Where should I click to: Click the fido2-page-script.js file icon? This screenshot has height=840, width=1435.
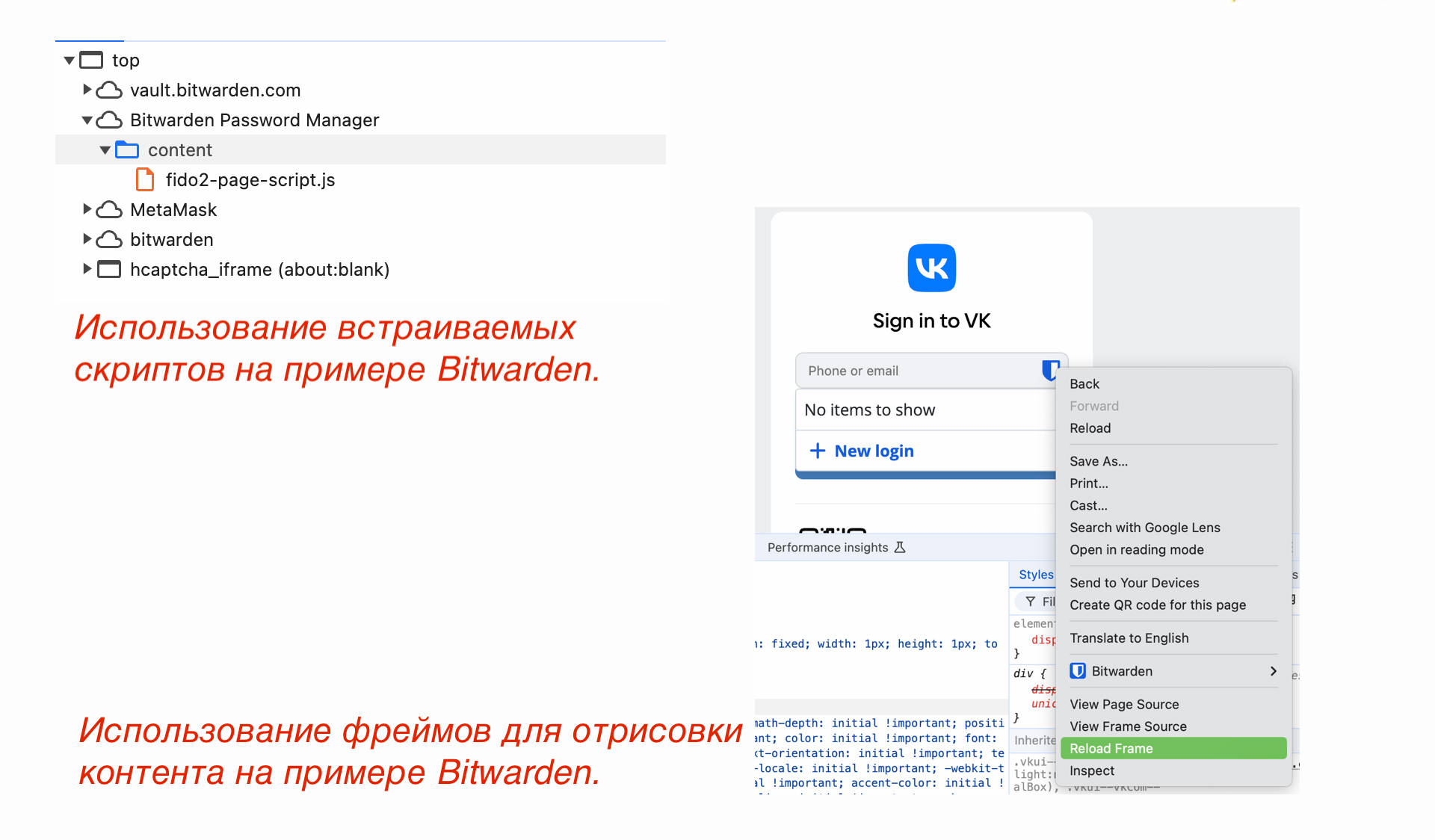[145, 180]
